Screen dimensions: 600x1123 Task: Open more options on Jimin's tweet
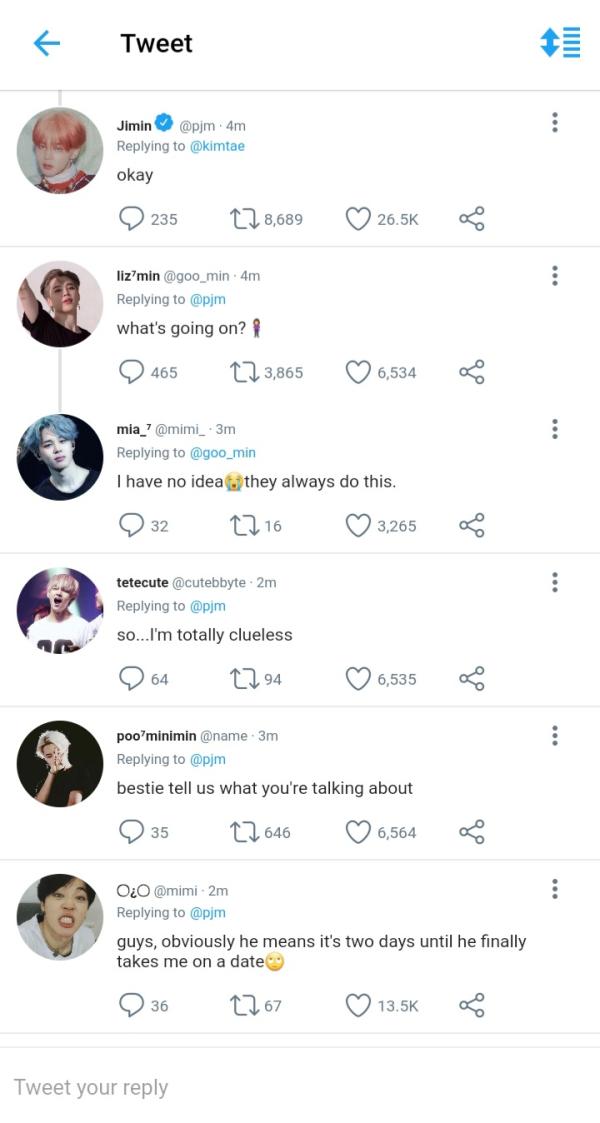coord(555,123)
